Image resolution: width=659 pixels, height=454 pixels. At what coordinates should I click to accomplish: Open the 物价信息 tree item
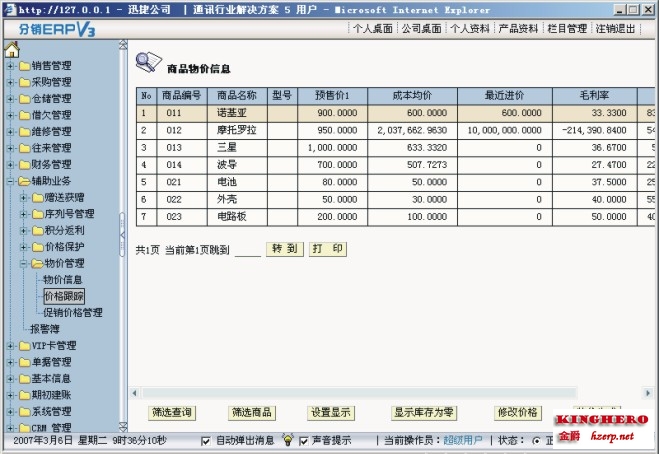pyautogui.click(x=63, y=280)
